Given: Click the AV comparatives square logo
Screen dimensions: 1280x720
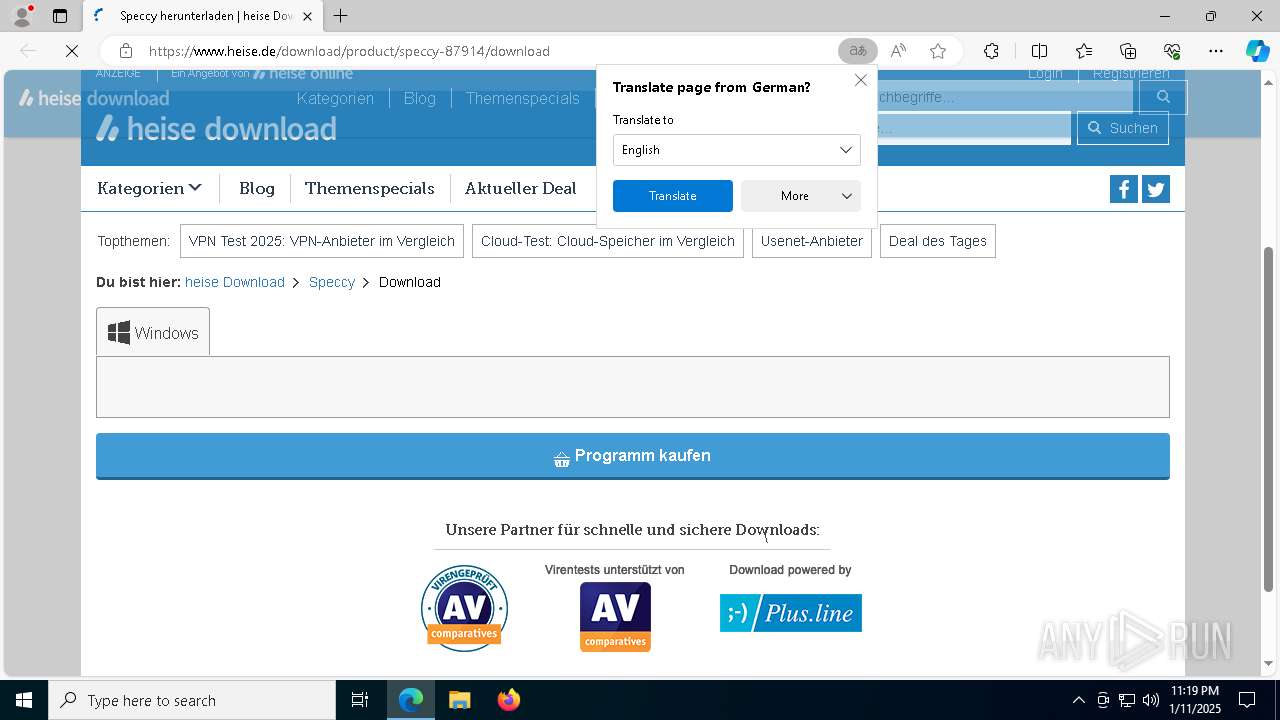Looking at the screenshot, I should tap(615, 617).
